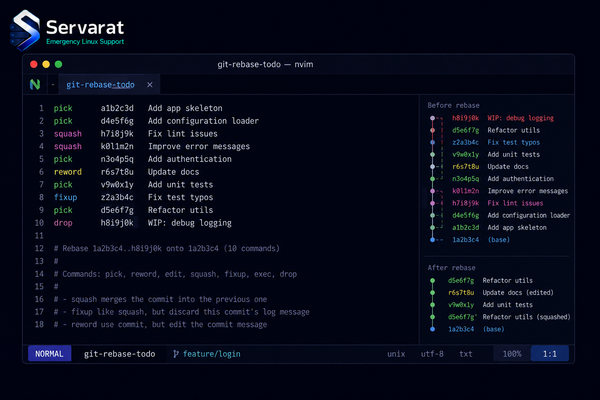Click the Neovim logo icon in the tab bar
Viewport: 600px width, 400px height.
point(35,84)
